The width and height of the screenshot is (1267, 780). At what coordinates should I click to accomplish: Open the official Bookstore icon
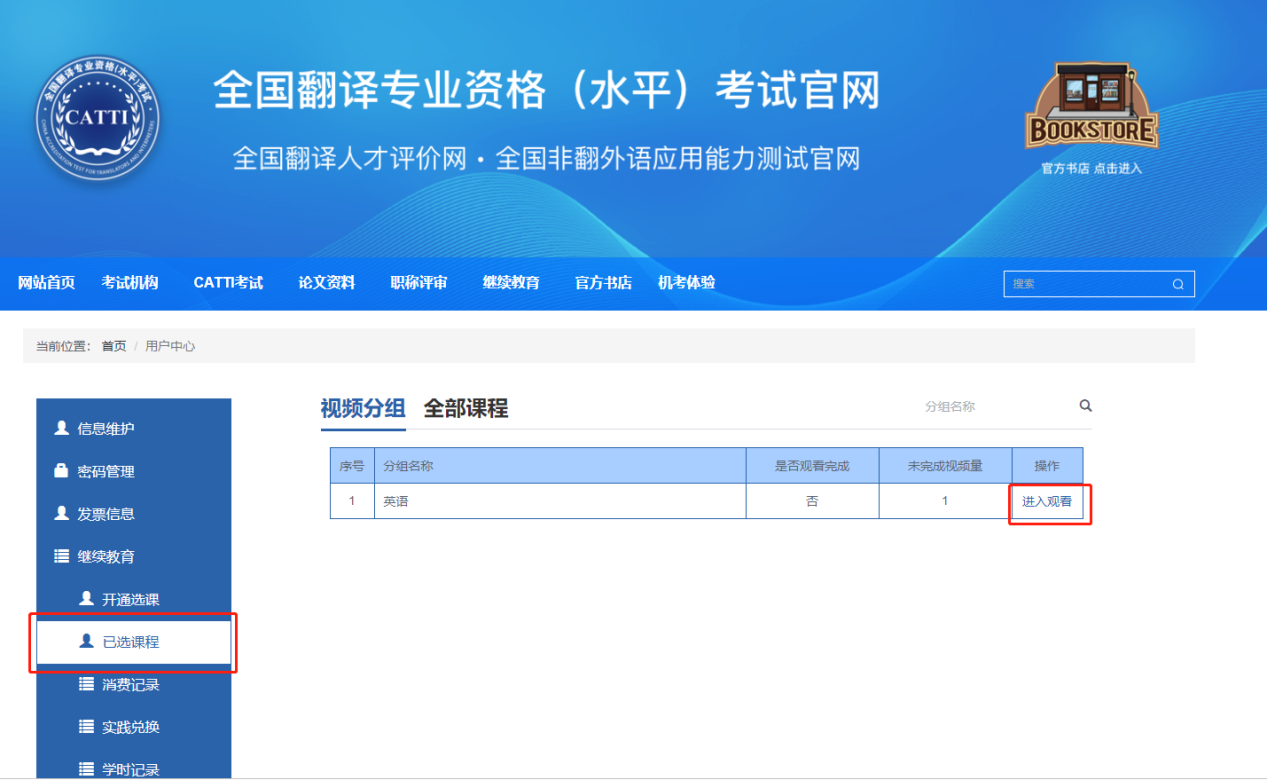[1091, 108]
